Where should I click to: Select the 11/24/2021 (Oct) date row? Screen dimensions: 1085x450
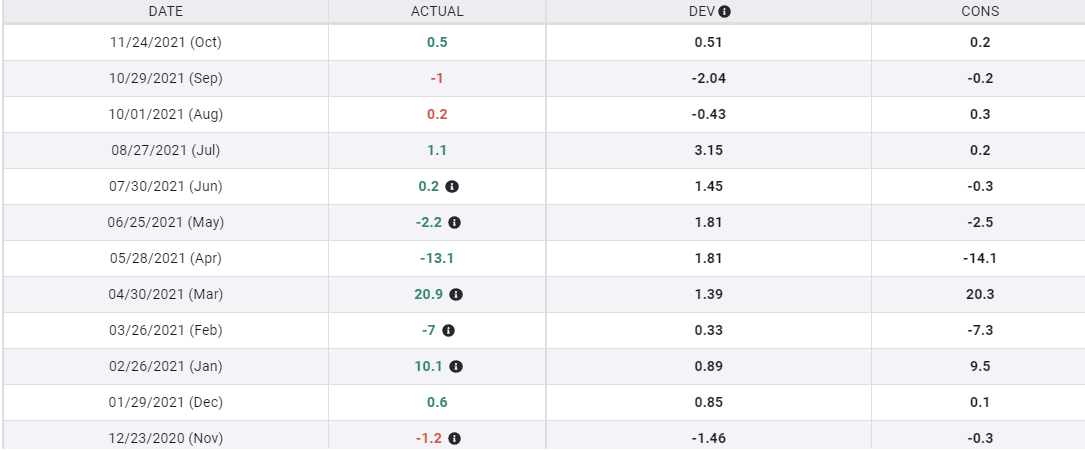166,42
